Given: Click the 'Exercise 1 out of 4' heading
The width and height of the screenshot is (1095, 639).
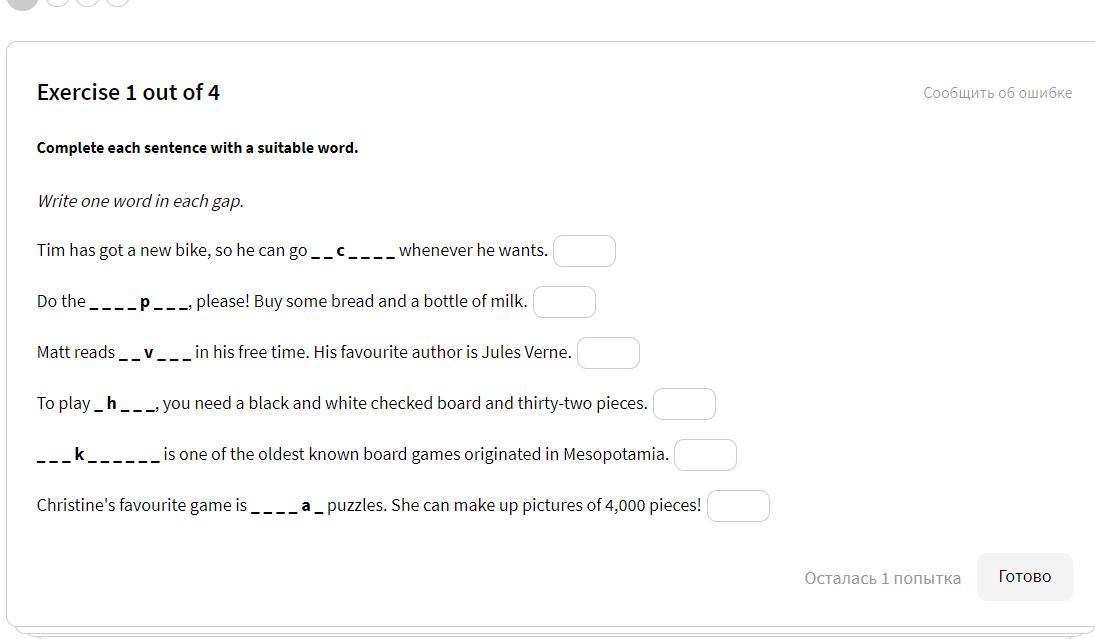Looking at the screenshot, I should click(128, 92).
